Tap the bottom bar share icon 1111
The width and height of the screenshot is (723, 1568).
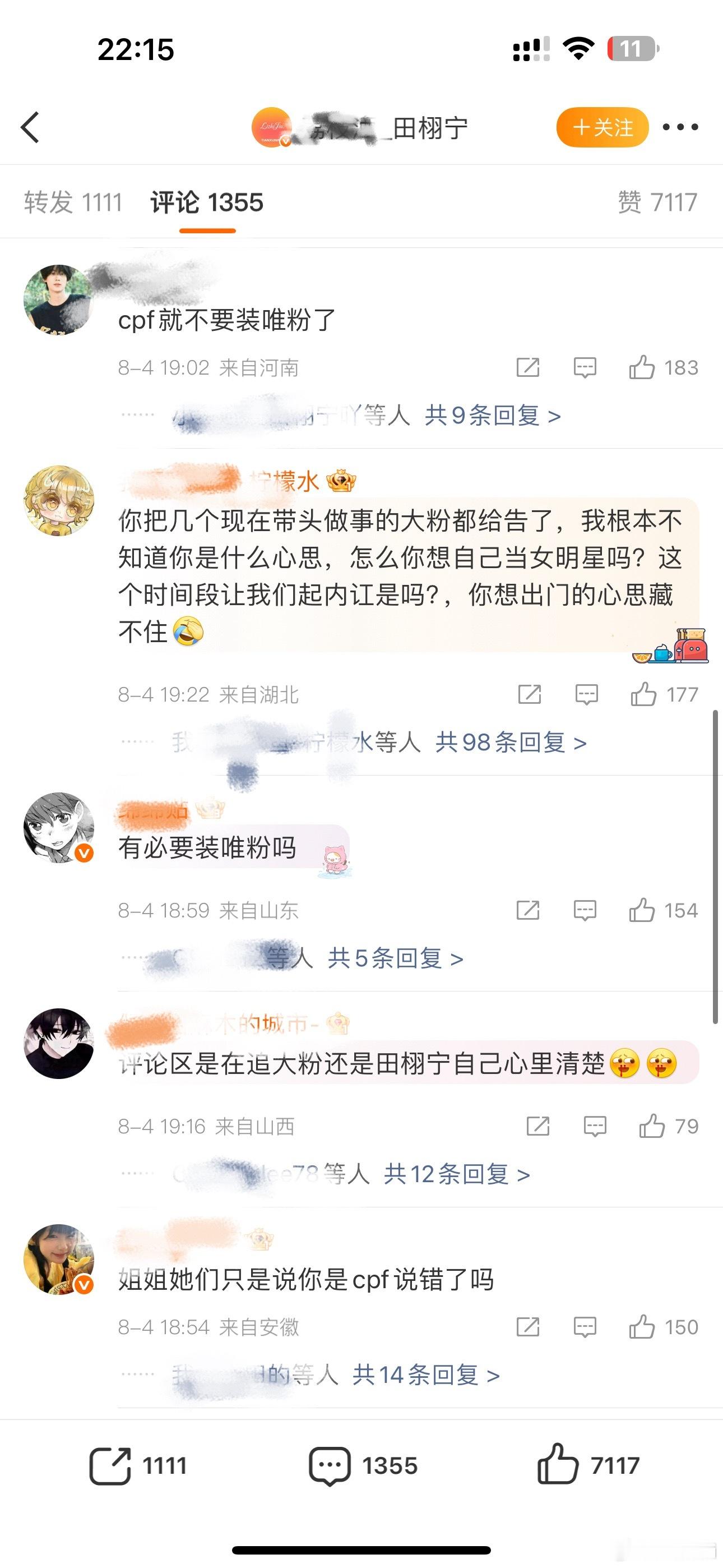(138, 1466)
